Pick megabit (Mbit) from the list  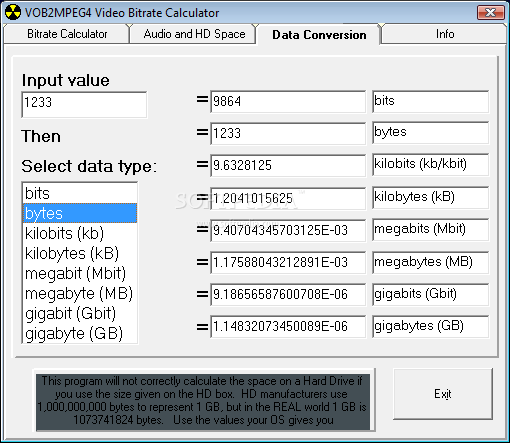pos(80,273)
